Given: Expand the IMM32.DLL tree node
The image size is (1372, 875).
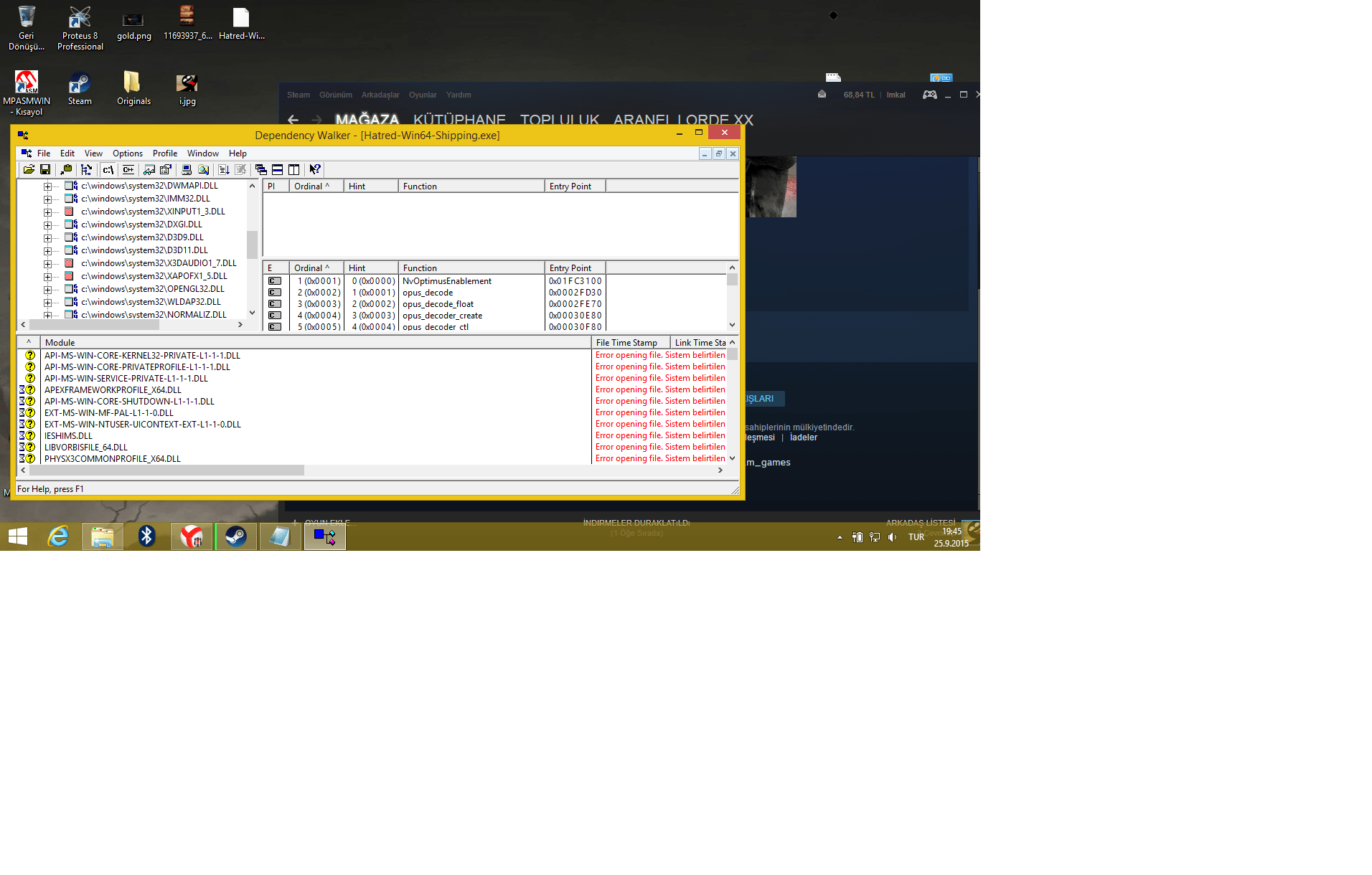Looking at the screenshot, I should 47,199.
